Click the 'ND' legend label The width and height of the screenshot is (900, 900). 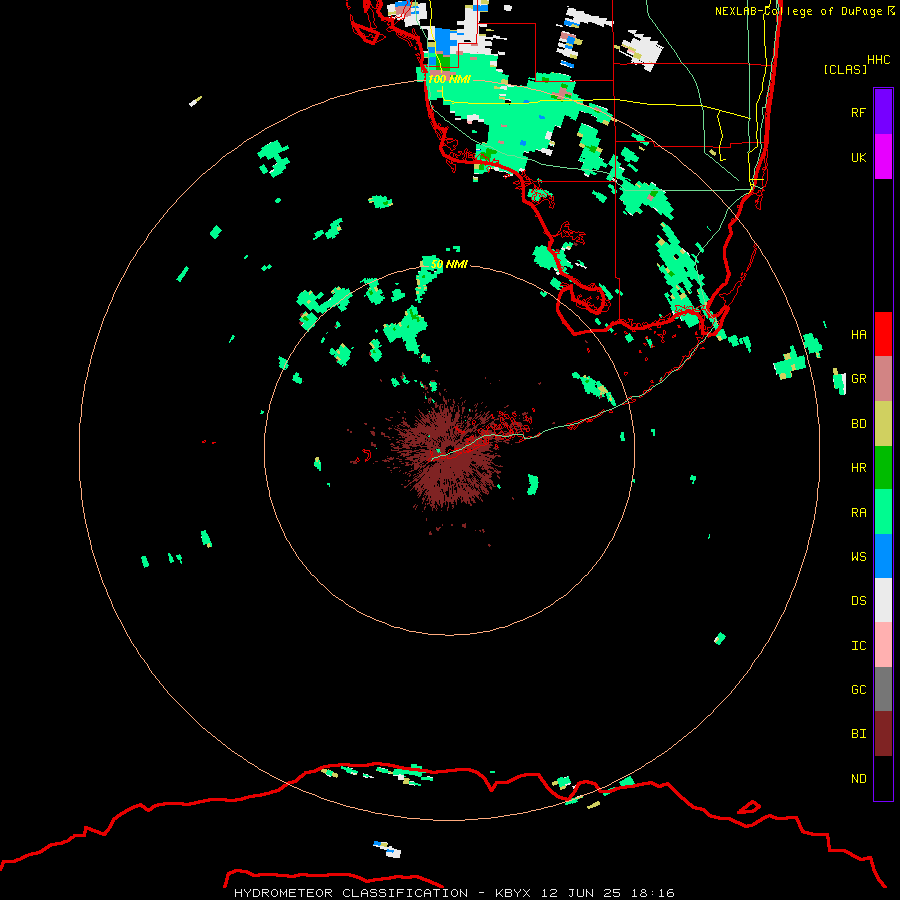(x=858, y=779)
